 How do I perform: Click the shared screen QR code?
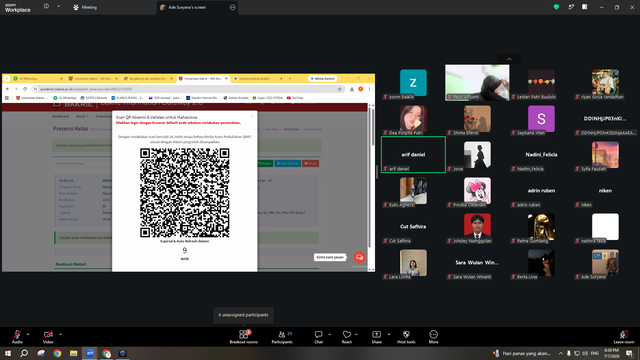pyautogui.click(x=184, y=193)
